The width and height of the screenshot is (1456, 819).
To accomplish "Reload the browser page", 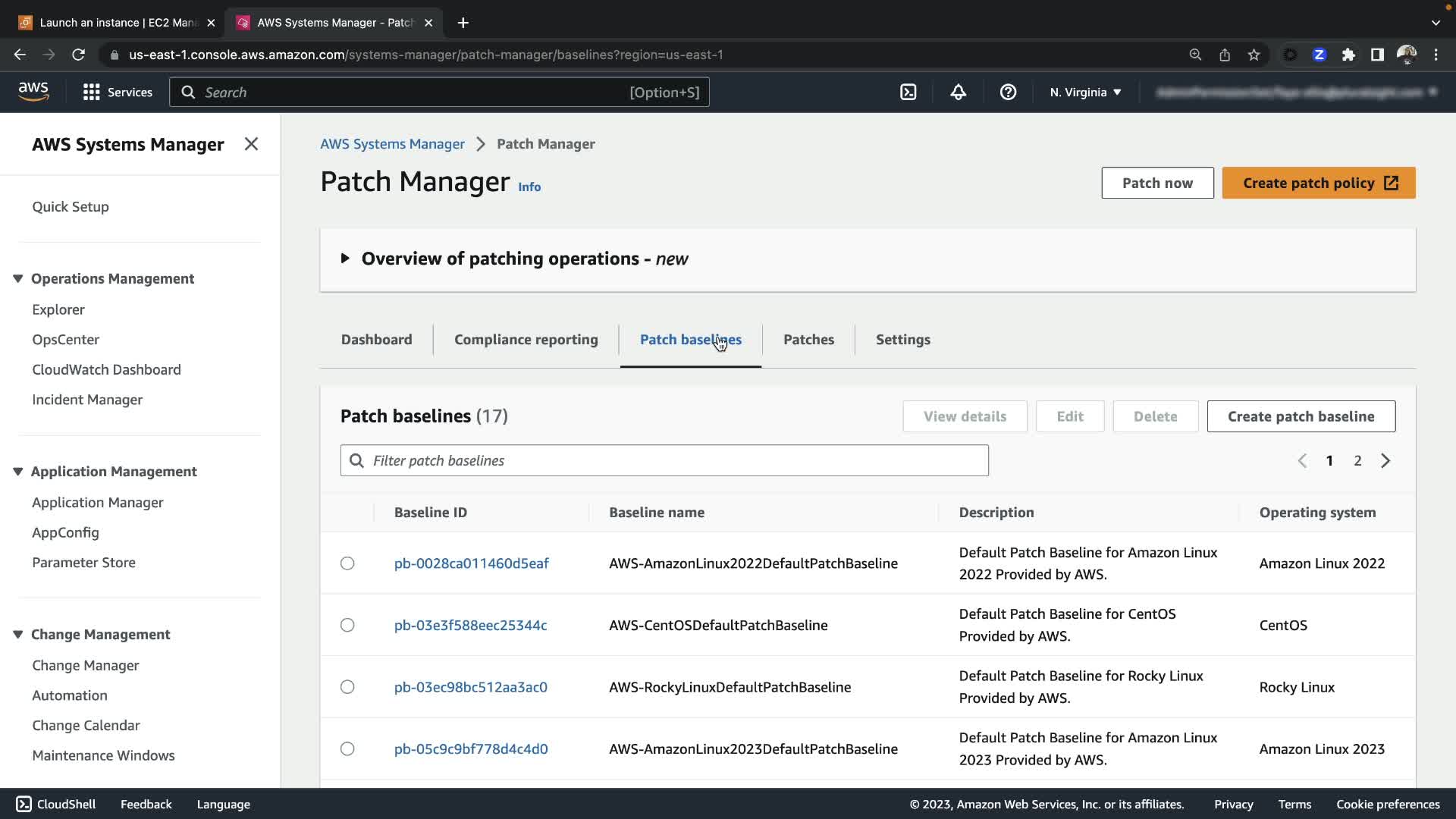I will coord(78,55).
